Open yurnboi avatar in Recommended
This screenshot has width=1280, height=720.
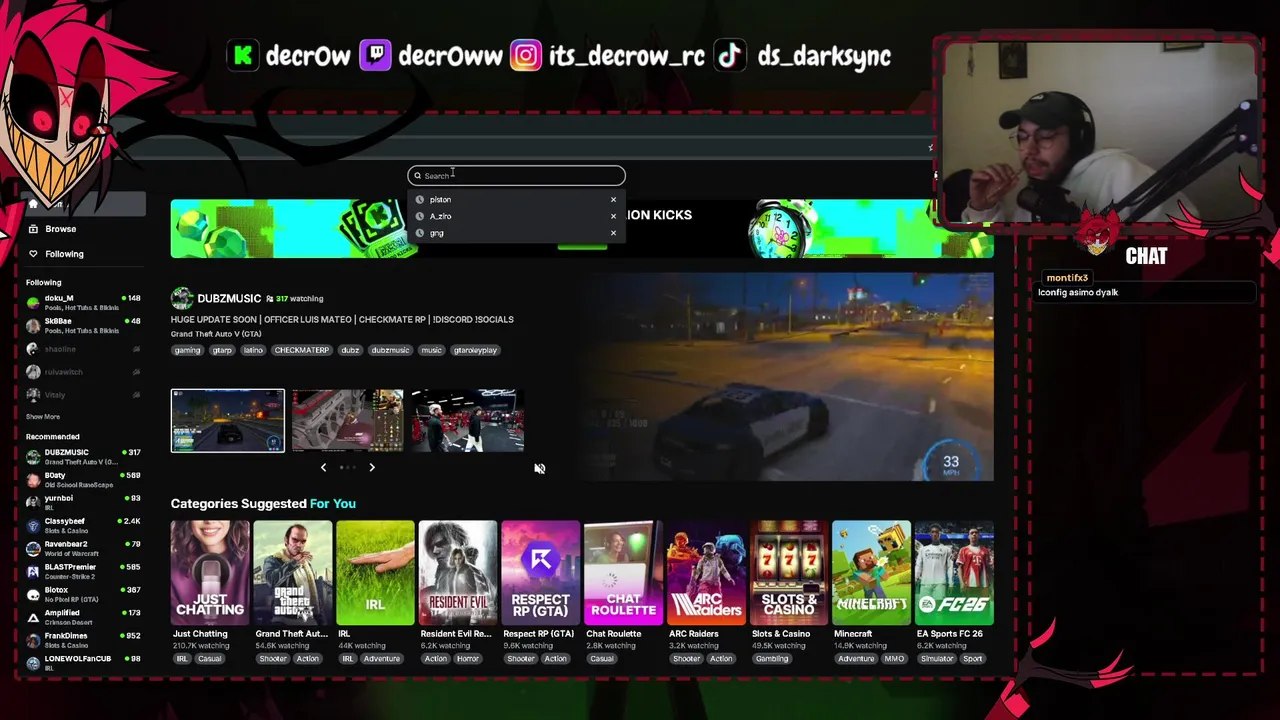pos(33,502)
